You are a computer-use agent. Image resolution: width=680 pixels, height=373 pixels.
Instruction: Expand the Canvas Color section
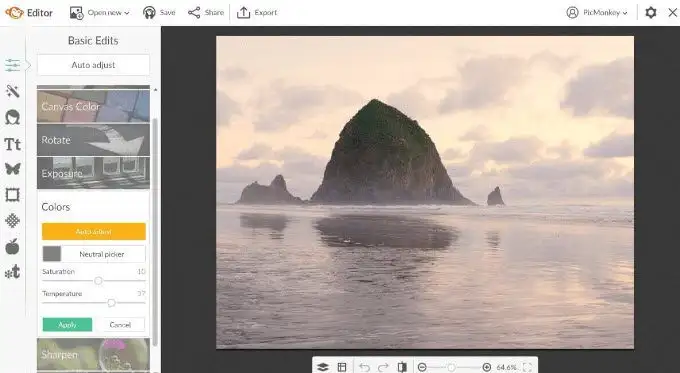click(93, 105)
